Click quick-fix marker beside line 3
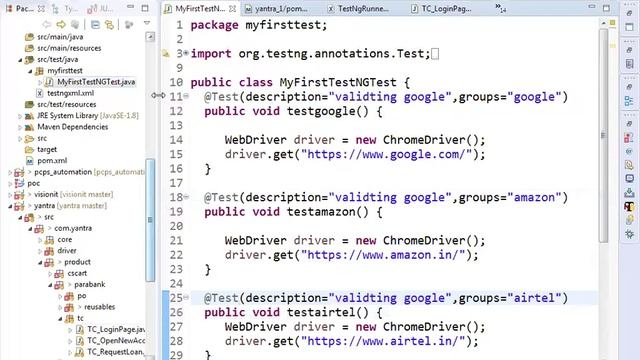Viewport: 640px width, 360px height. tap(166, 53)
